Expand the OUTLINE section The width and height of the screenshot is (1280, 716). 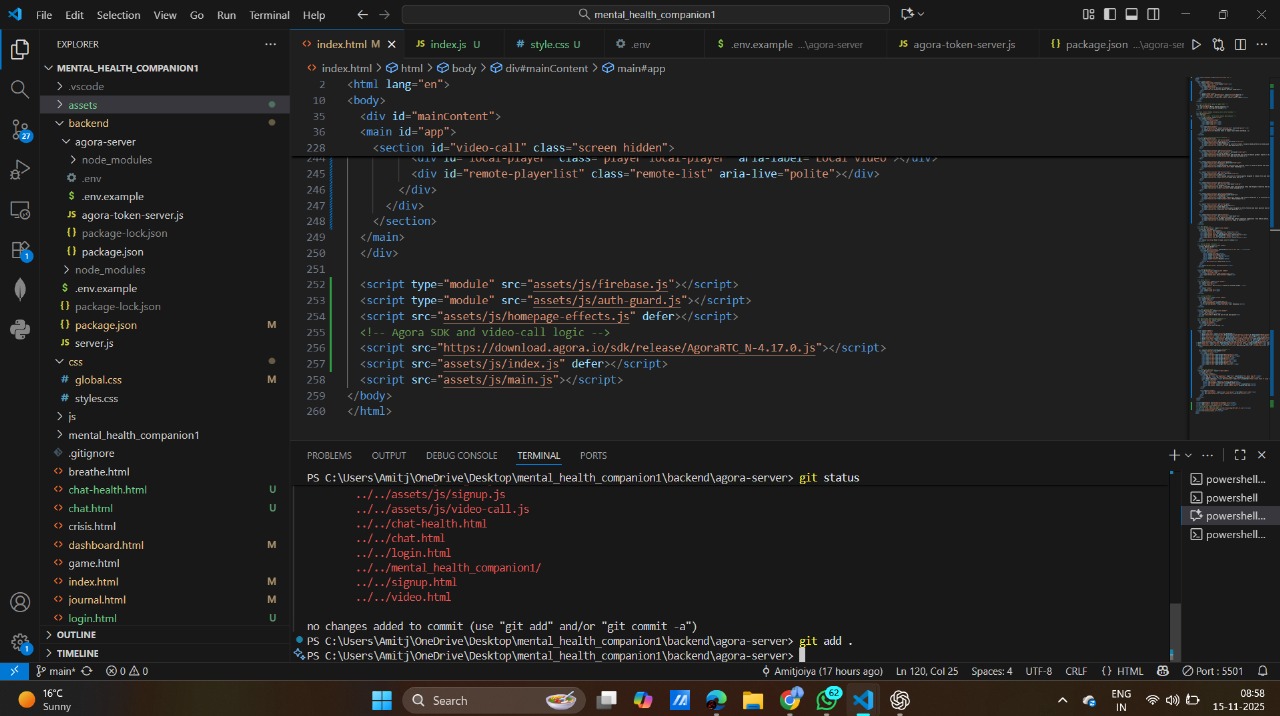click(x=76, y=635)
